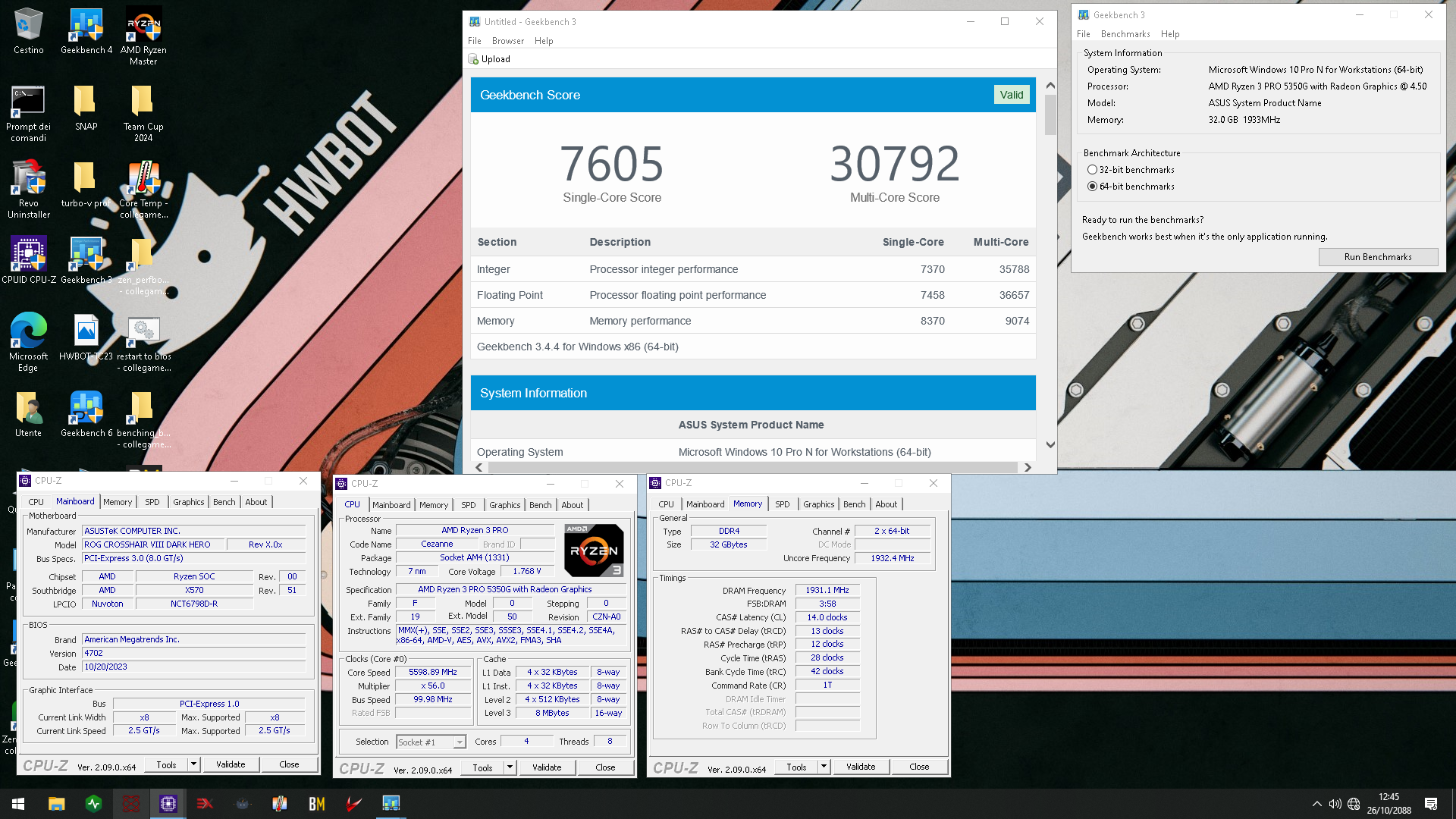The height and width of the screenshot is (819, 1456).
Task: Launch Core Temp shortcut
Action: pos(143,190)
